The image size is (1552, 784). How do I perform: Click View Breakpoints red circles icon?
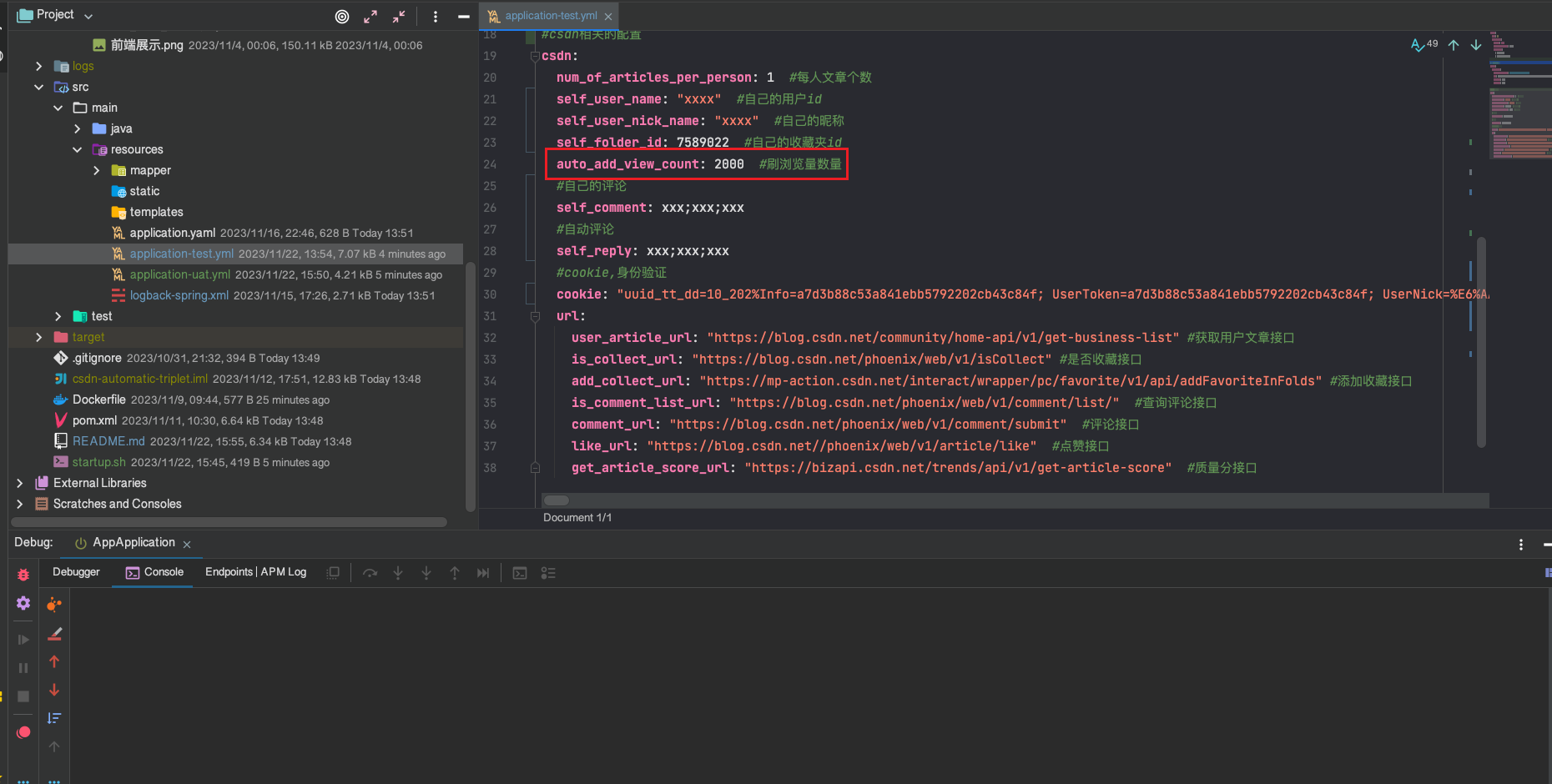click(23, 732)
